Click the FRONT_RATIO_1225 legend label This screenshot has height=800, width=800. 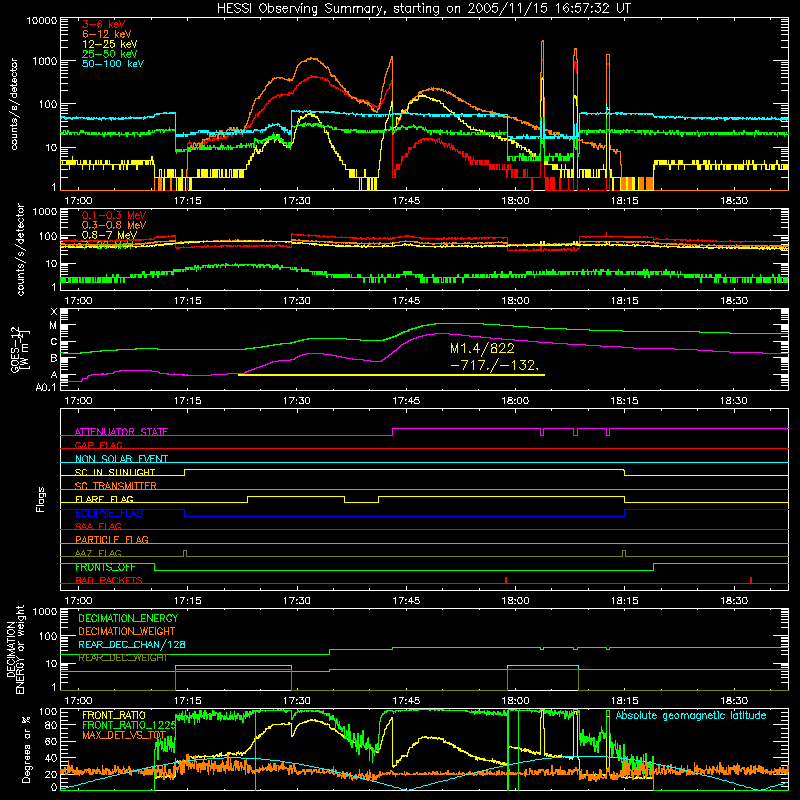point(129,726)
